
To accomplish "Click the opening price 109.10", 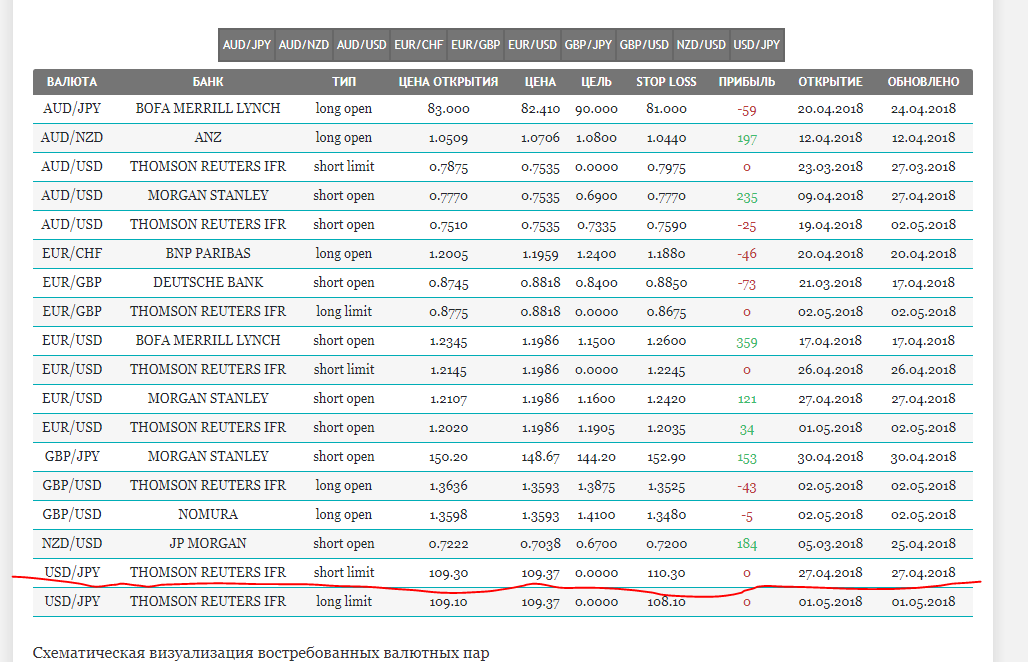I will click(448, 602).
